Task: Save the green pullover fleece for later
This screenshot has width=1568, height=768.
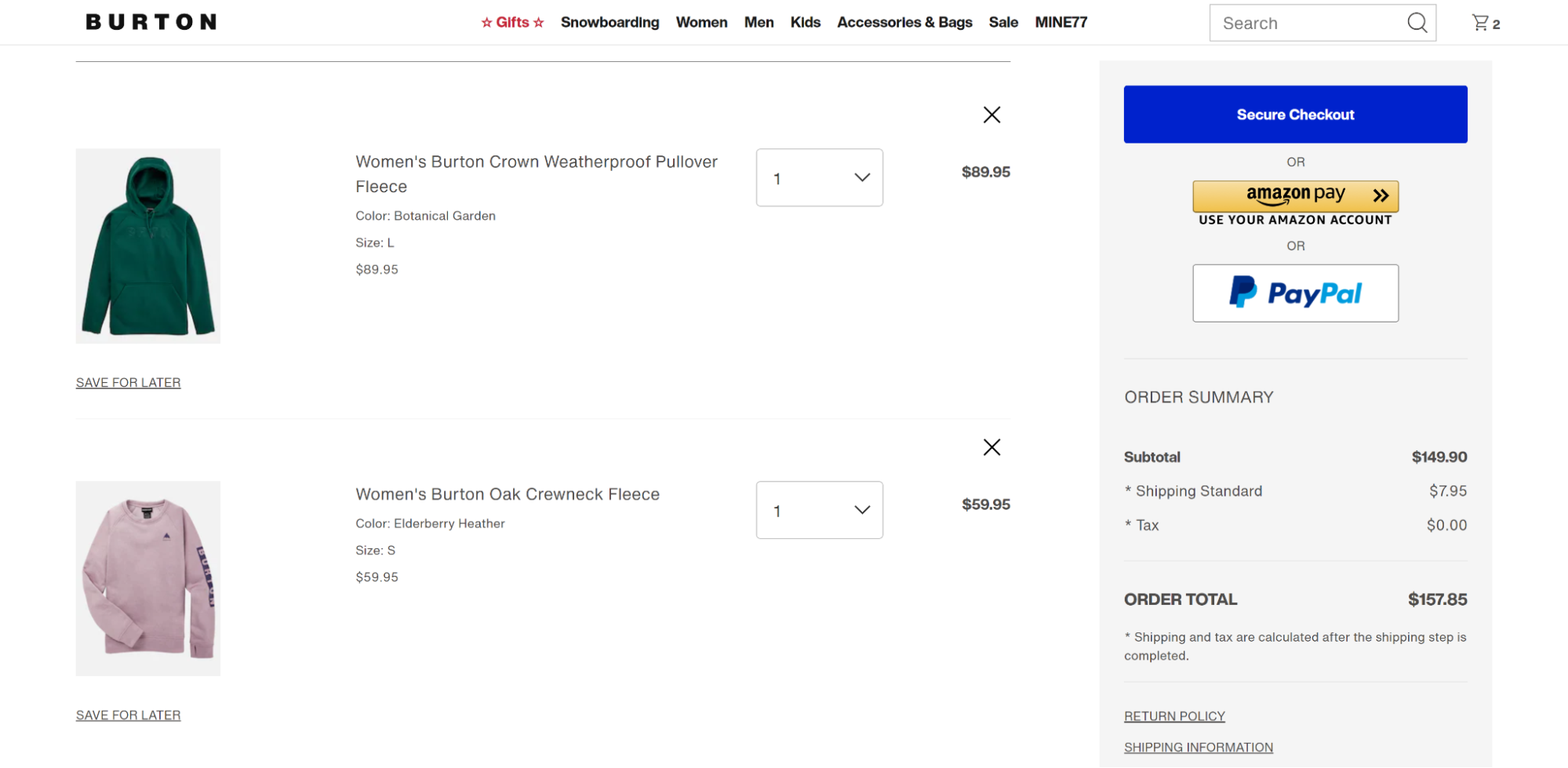Action: pos(128,383)
